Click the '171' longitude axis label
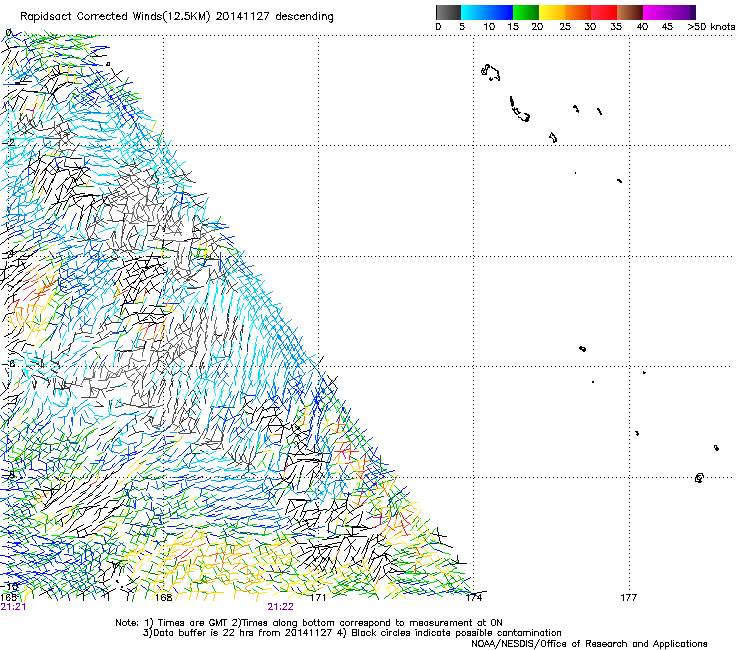This screenshot has height=650, width=740. click(318, 598)
